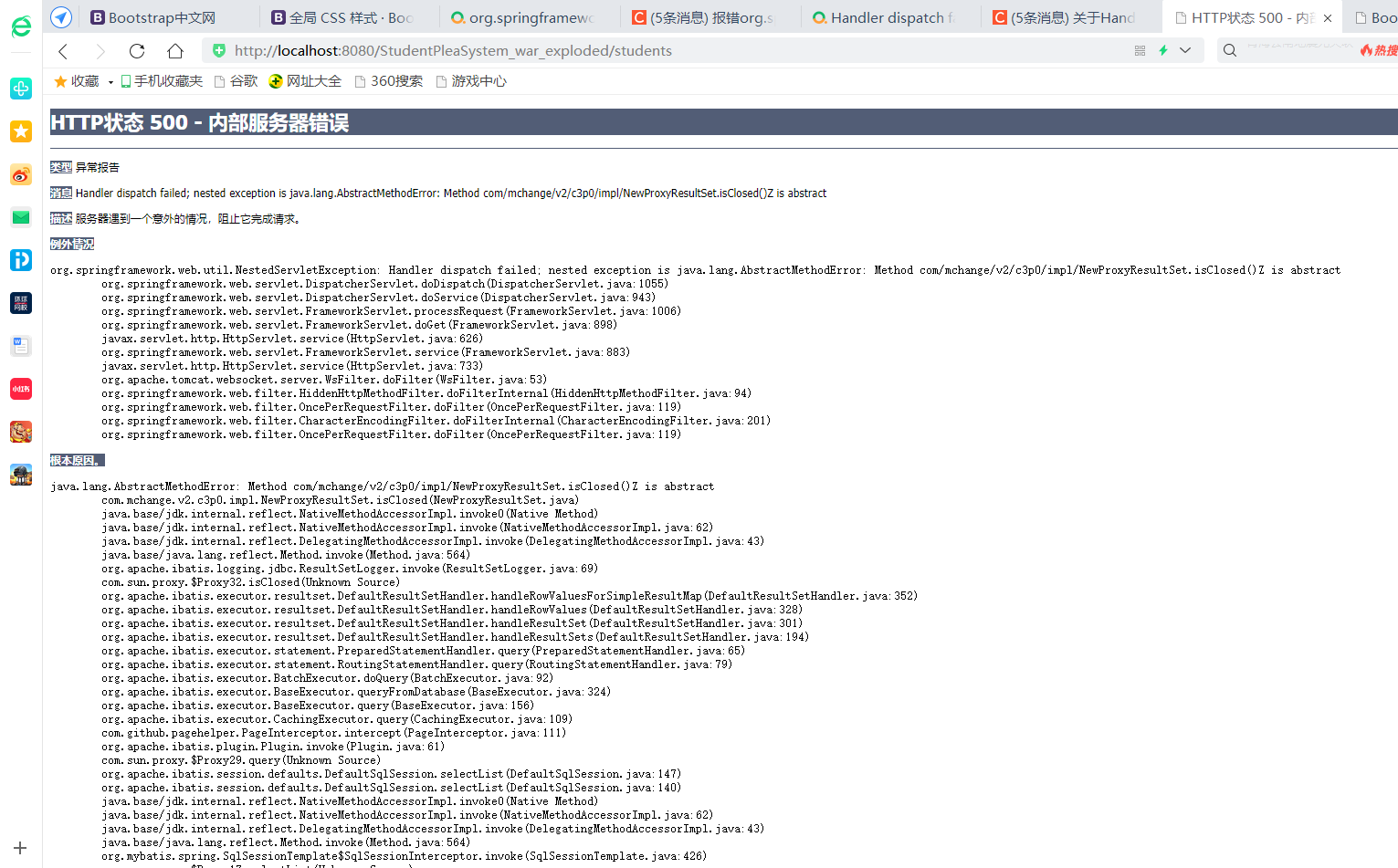
Task: Open the 收藏 bookmarks dropdown
Action: 79,80
